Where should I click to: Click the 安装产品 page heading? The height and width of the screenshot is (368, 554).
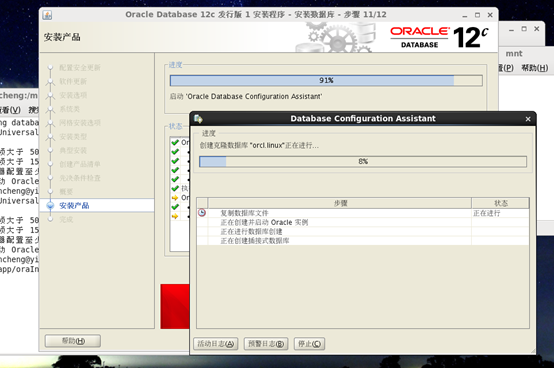tap(62, 37)
